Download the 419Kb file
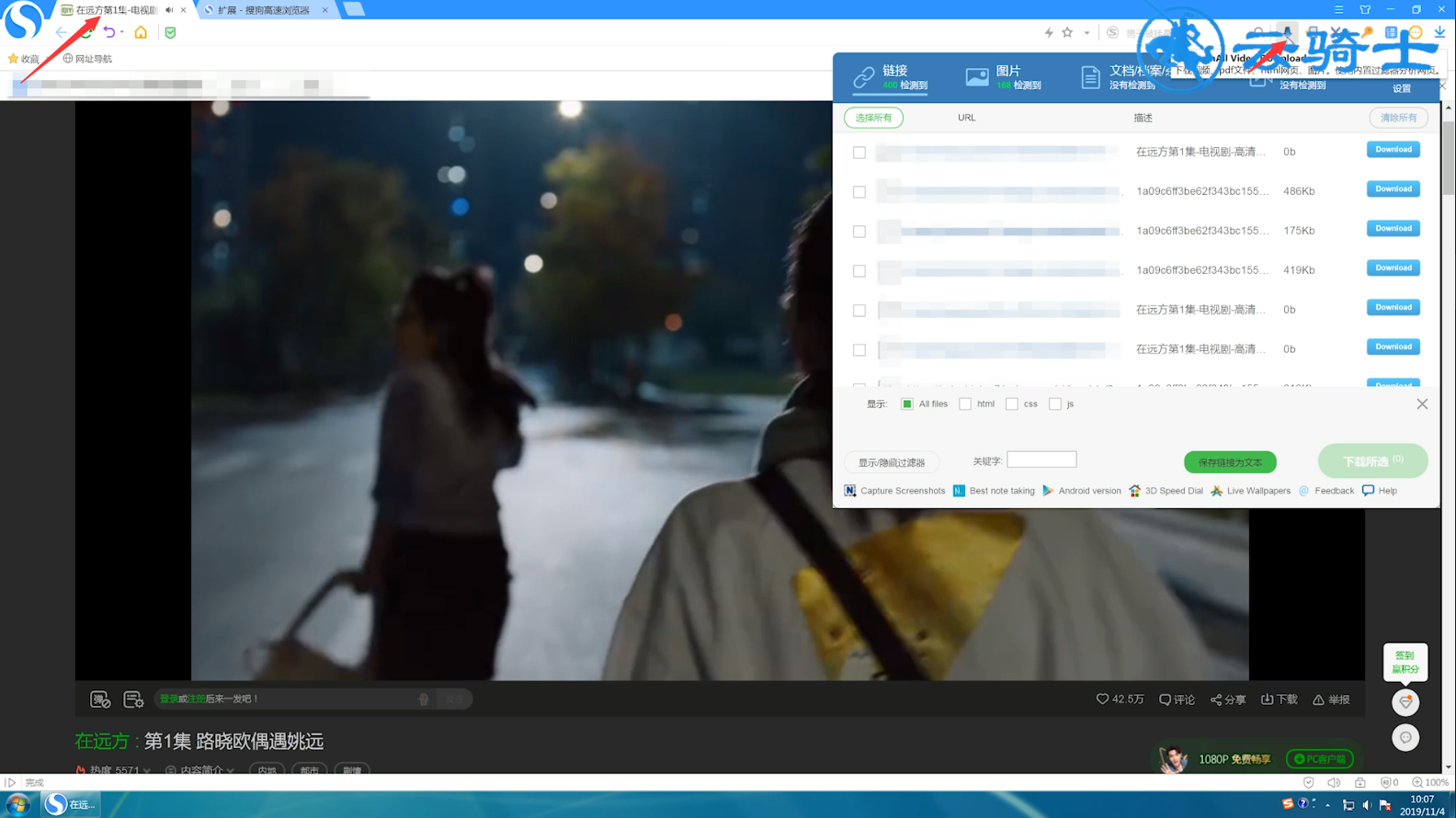Viewport: 1456px width, 818px height. 1393,268
